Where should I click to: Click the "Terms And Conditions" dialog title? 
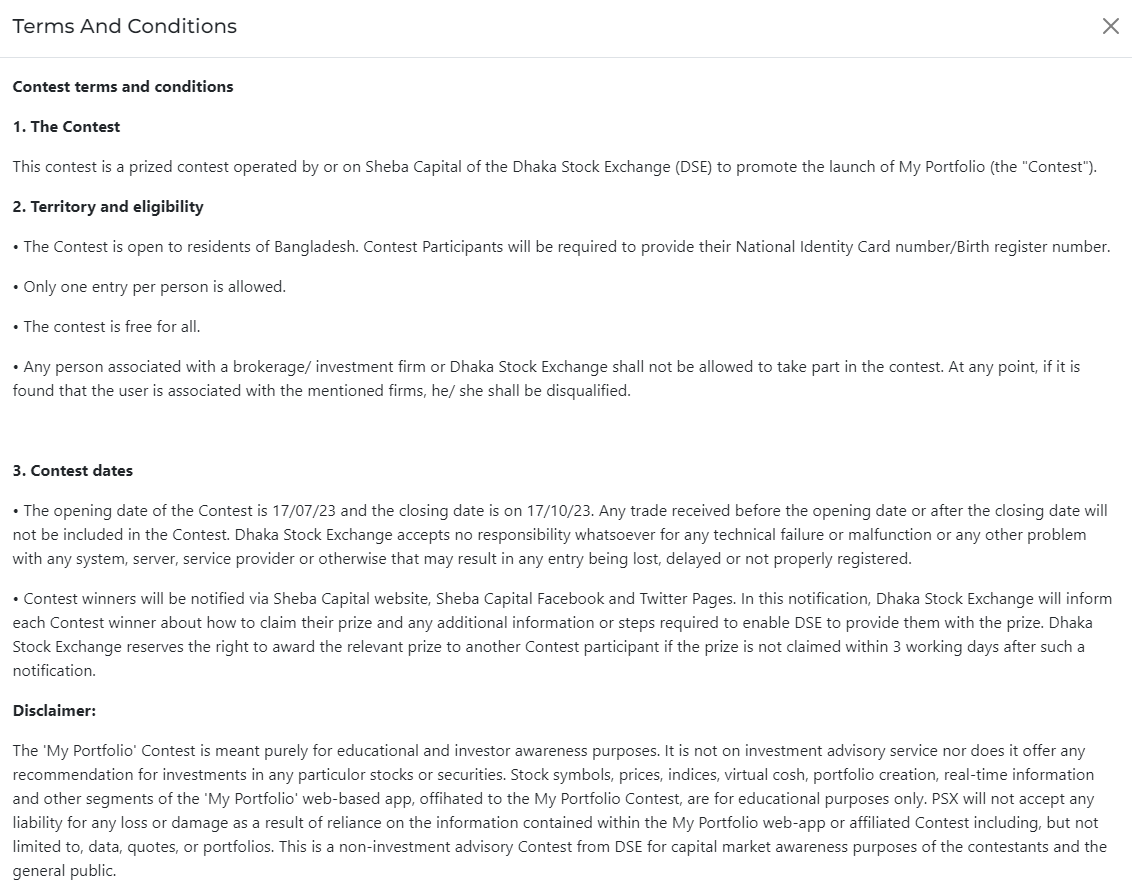pyautogui.click(x=125, y=27)
